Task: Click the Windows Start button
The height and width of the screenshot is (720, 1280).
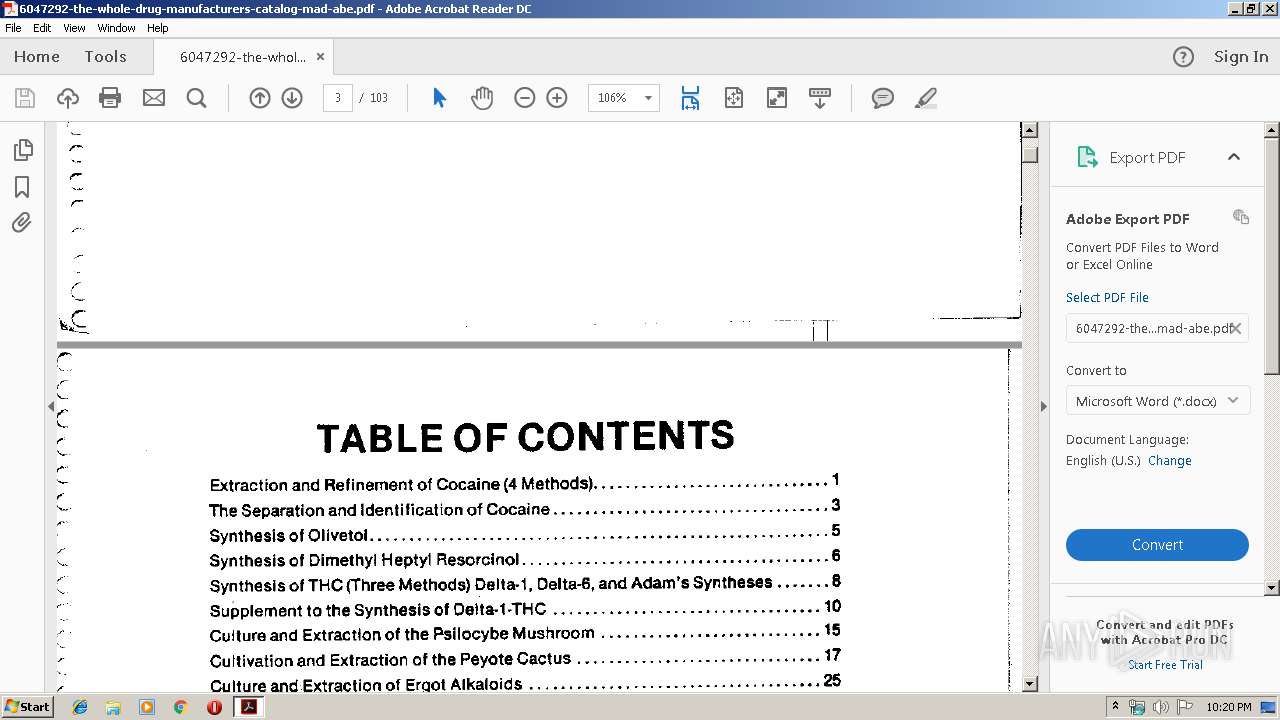Action: point(27,706)
